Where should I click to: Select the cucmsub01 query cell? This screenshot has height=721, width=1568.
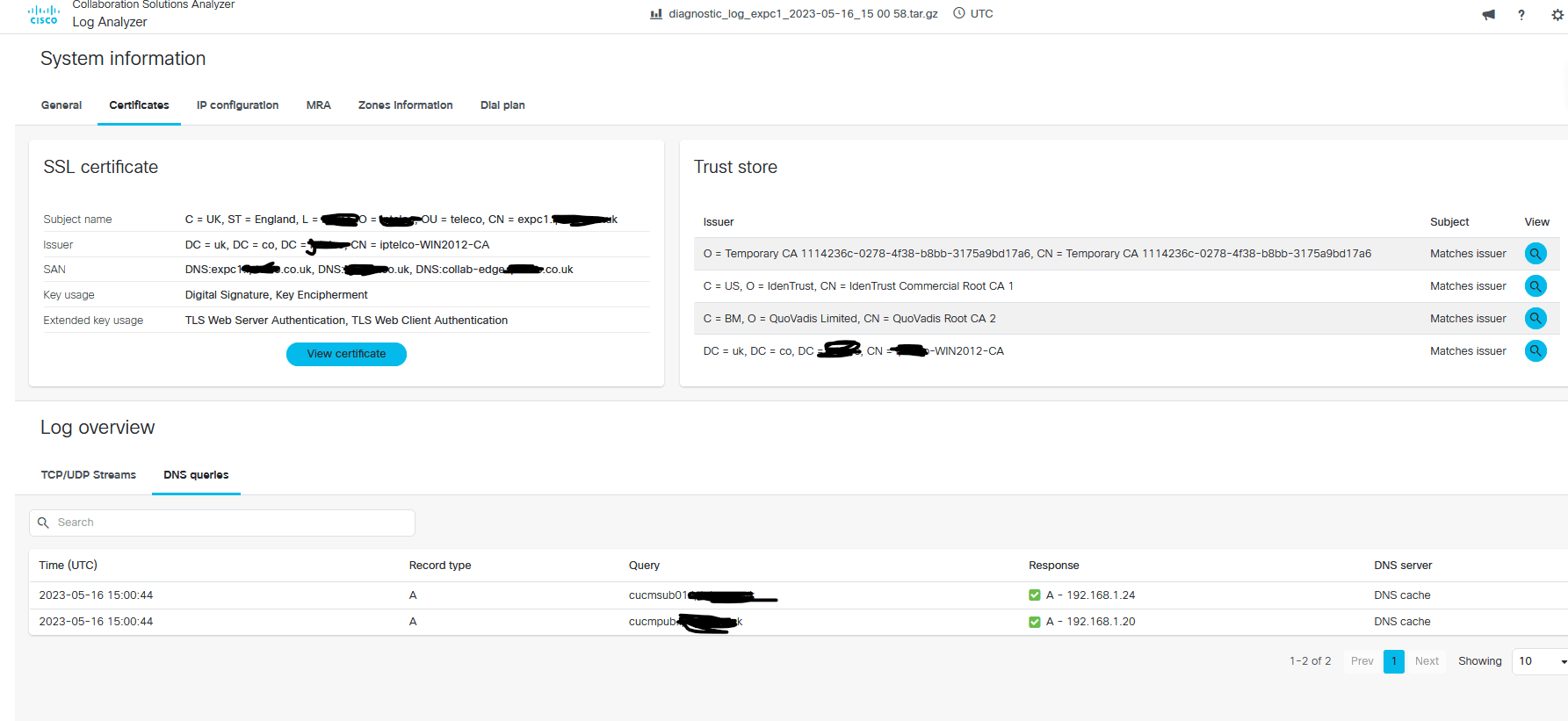point(703,595)
